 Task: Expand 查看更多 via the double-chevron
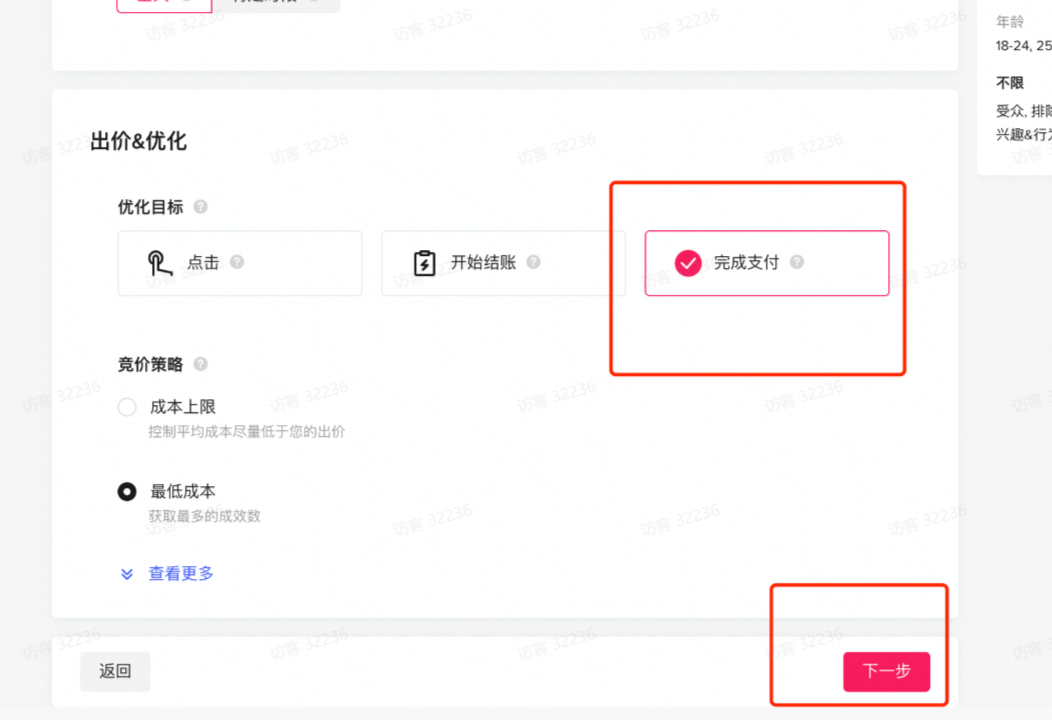pyautogui.click(x=126, y=573)
